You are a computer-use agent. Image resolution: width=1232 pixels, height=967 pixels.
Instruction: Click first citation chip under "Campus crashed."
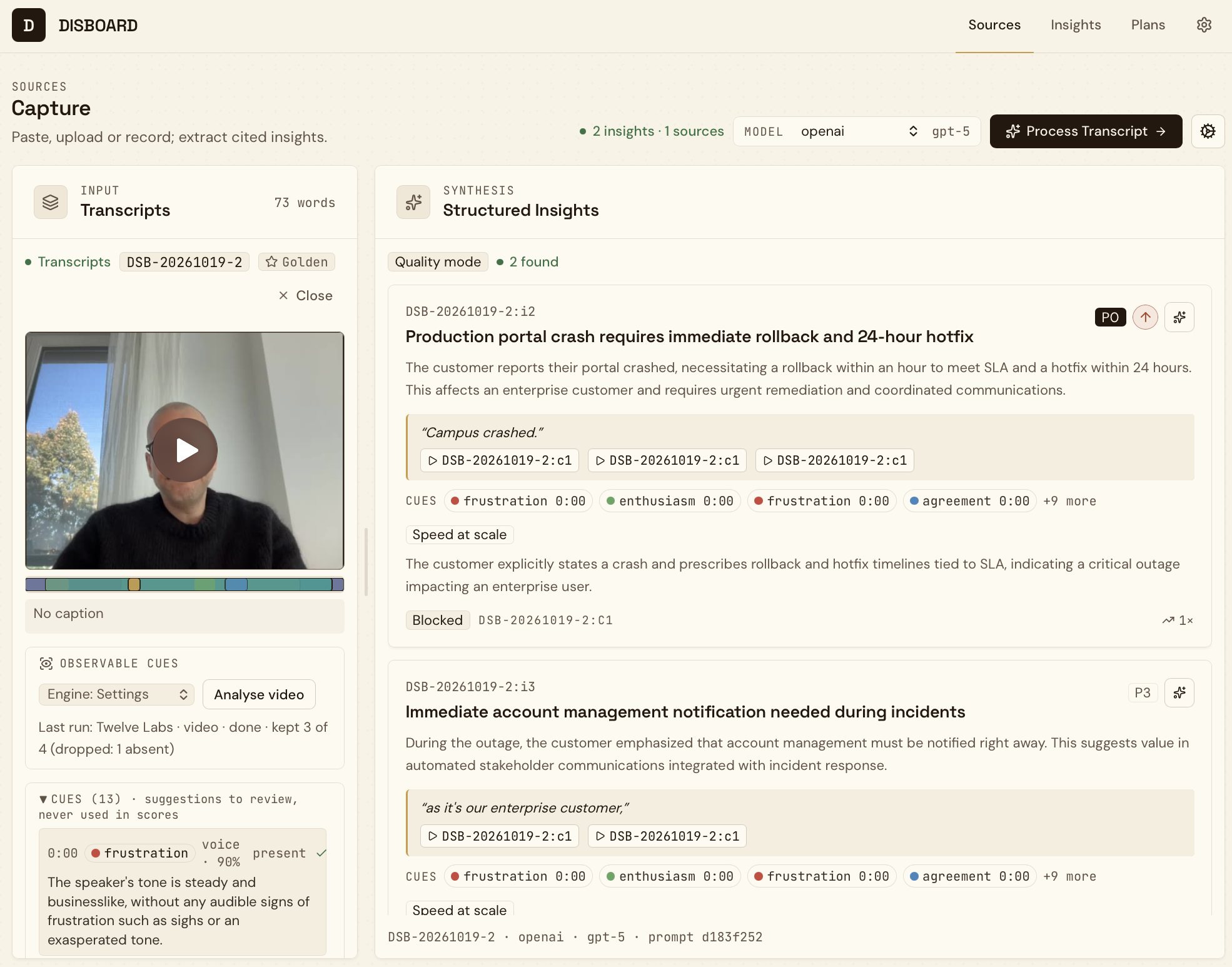point(500,460)
